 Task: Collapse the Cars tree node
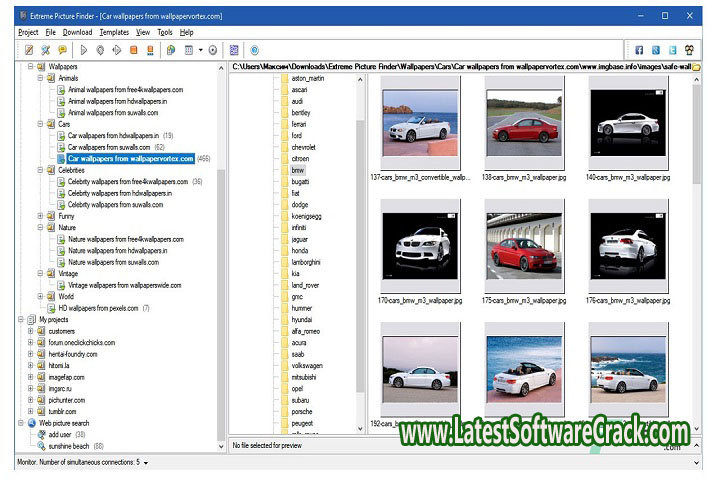click(x=40, y=124)
